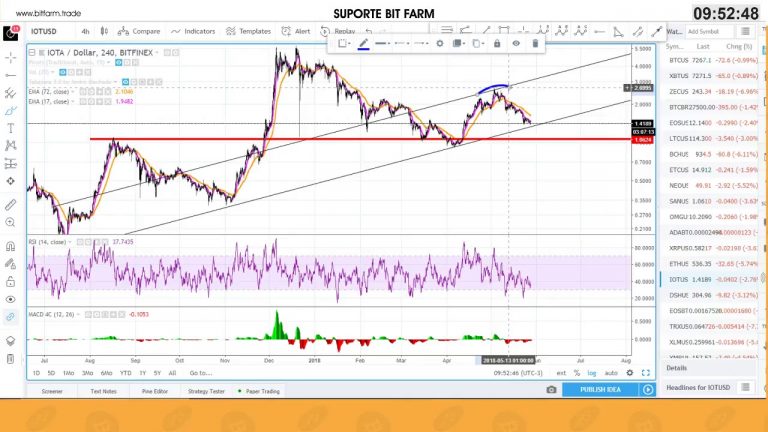
Task: Click the Alert clock icon
Action: (286, 31)
